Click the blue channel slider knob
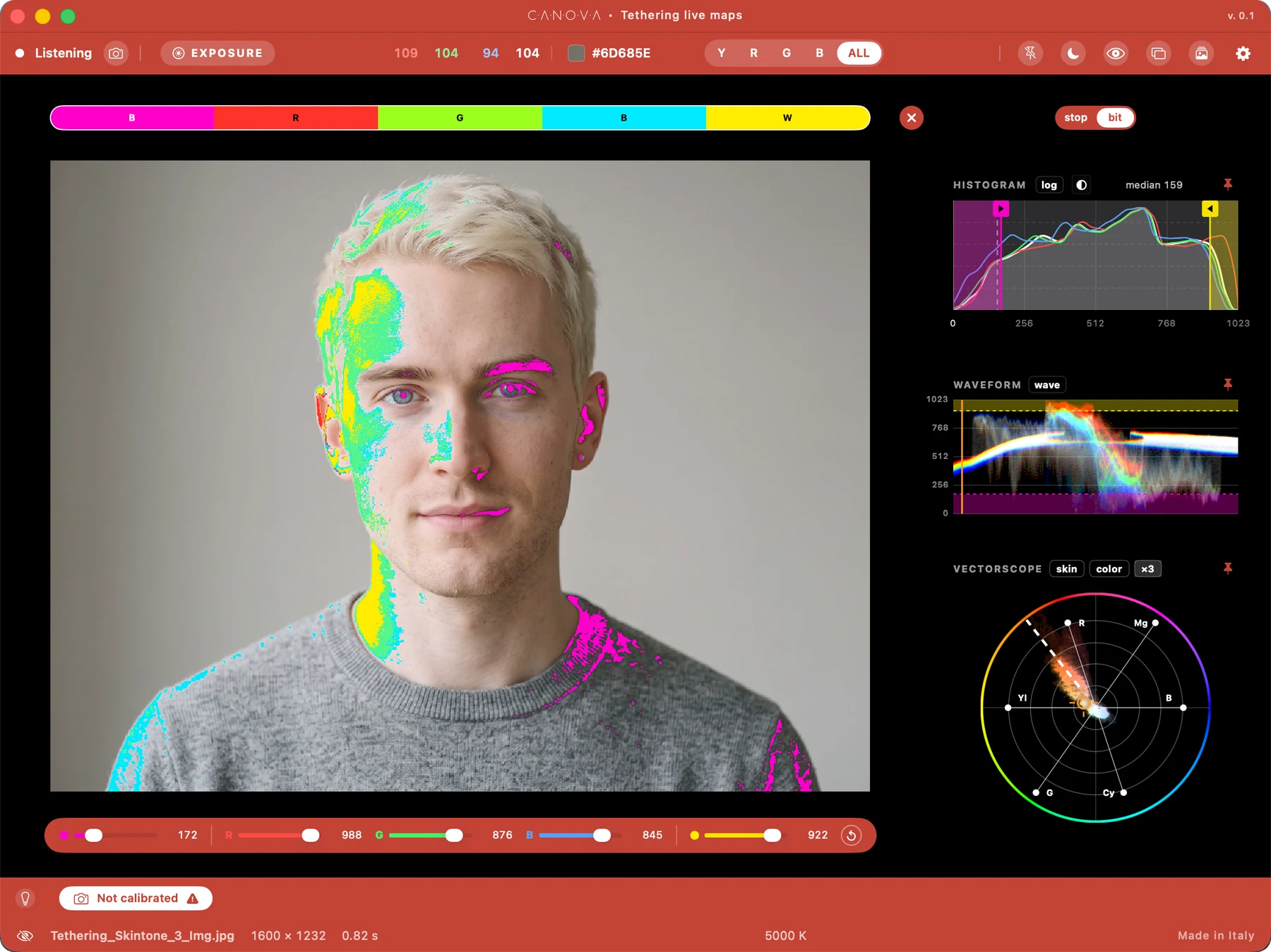The width and height of the screenshot is (1271, 952). pos(602,835)
